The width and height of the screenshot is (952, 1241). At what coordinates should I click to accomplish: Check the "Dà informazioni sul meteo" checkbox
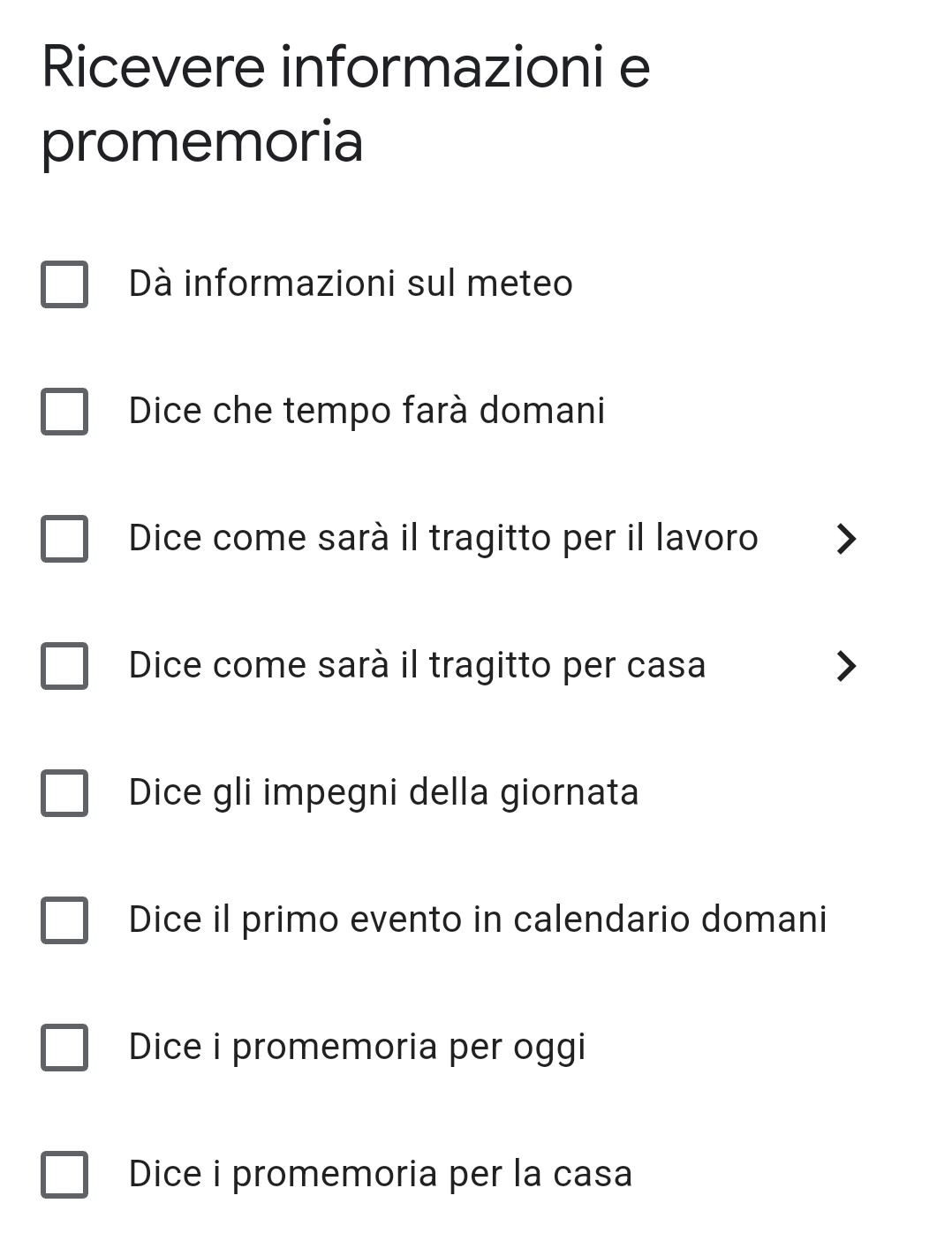click(x=63, y=284)
